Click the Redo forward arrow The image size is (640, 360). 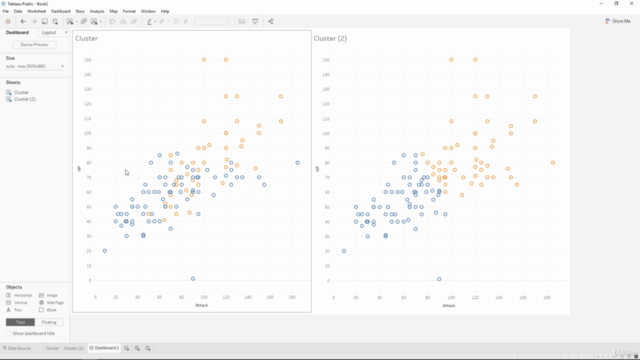pyautogui.click(x=34, y=21)
